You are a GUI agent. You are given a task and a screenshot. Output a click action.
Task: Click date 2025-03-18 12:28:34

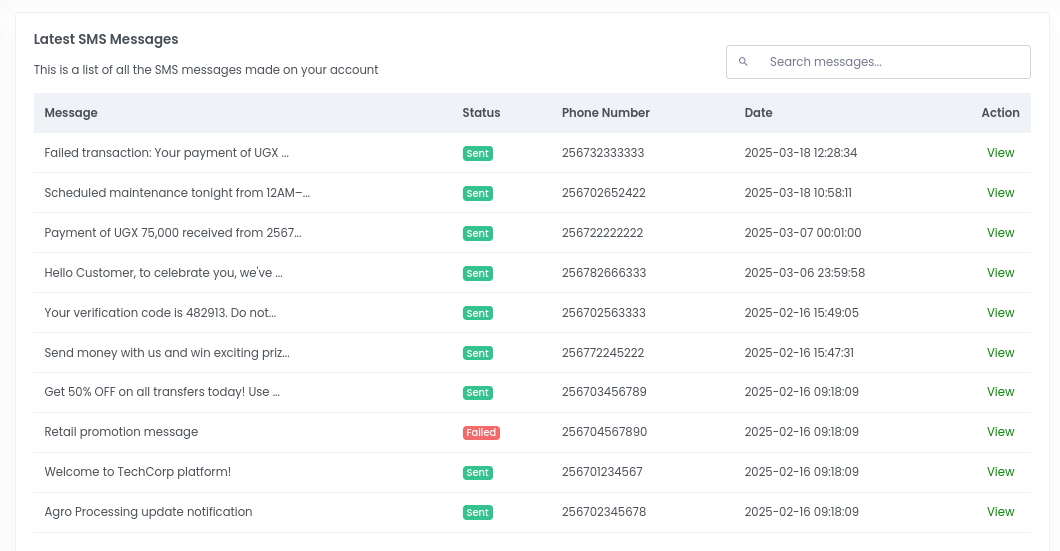tap(801, 153)
